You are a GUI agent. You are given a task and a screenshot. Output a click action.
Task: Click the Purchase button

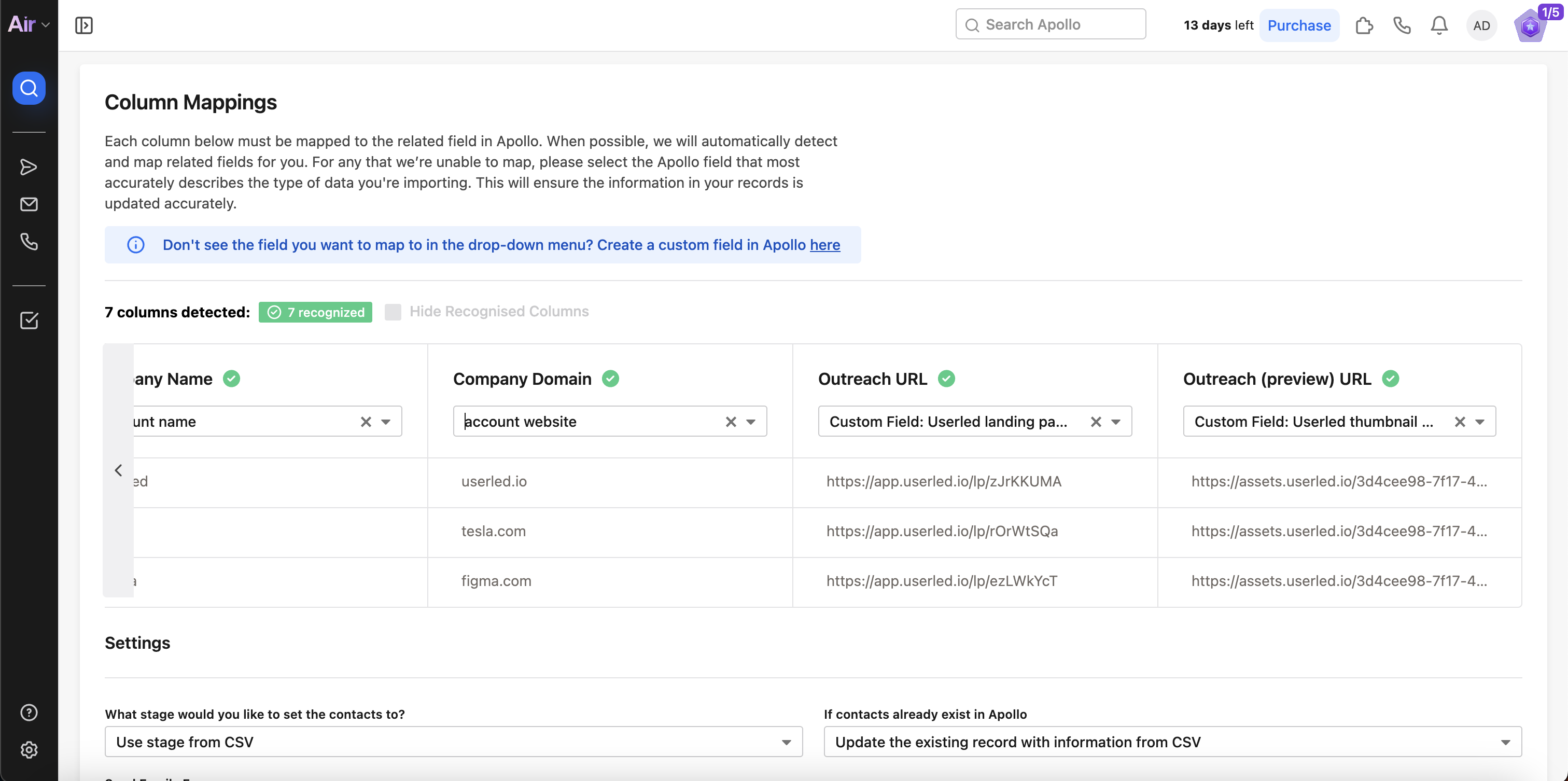pyautogui.click(x=1299, y=25)
